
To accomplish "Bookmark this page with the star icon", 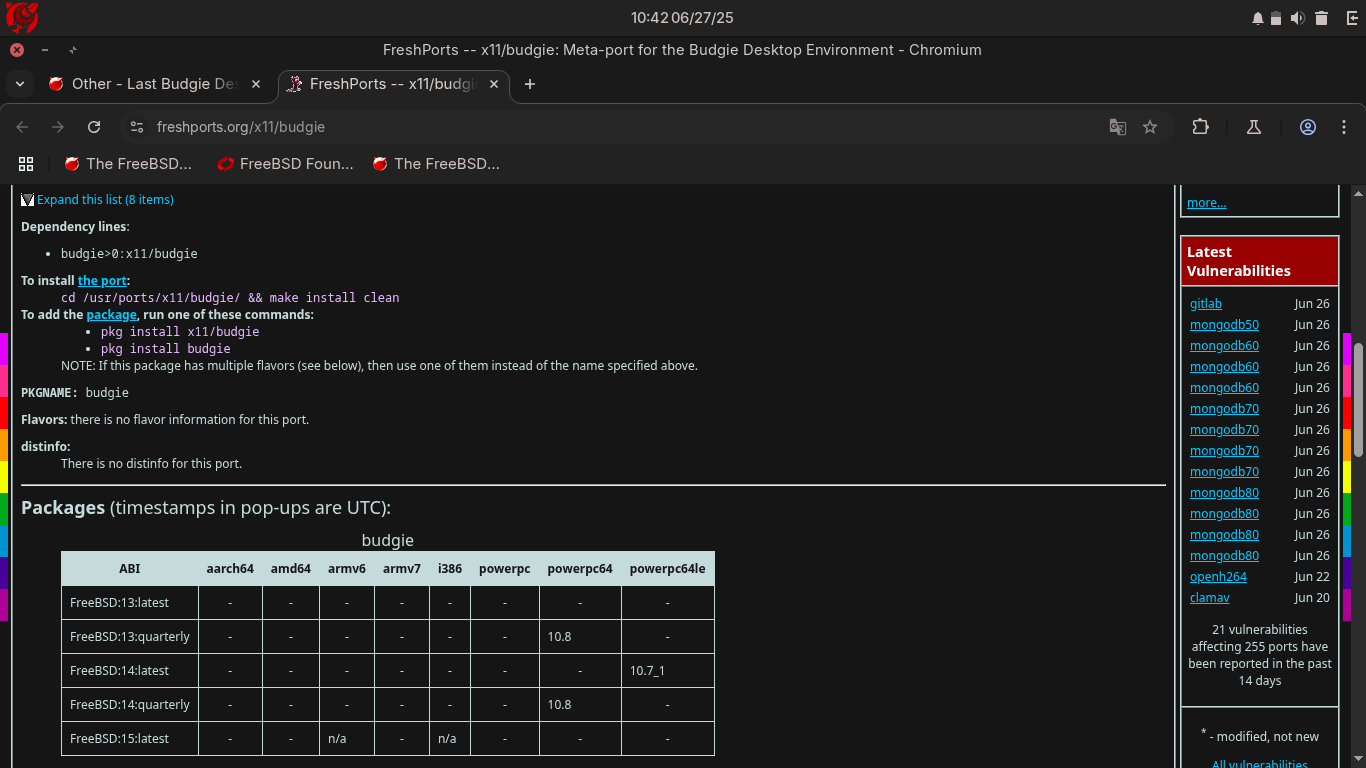I will (1150, 127).
